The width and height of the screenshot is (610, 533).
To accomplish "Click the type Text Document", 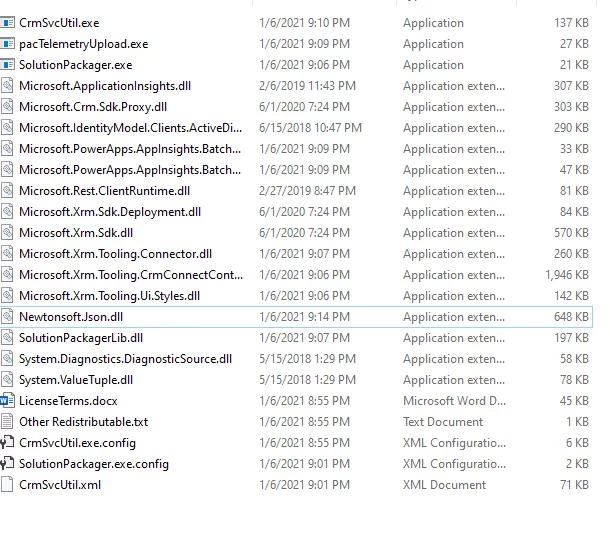I will tap(443, 422).
